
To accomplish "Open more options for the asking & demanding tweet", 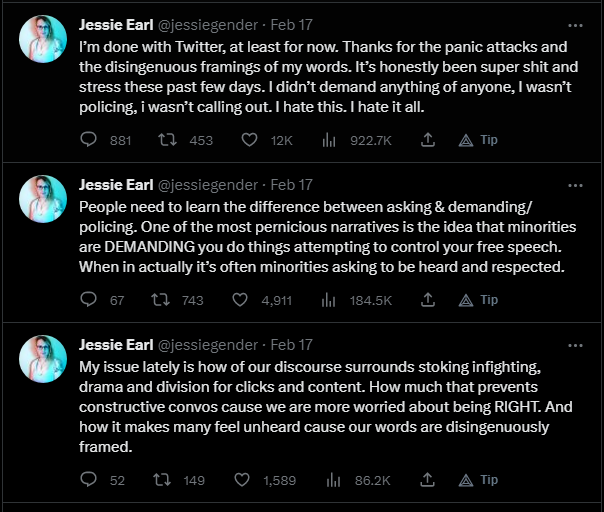I will [x=575, y=185].
